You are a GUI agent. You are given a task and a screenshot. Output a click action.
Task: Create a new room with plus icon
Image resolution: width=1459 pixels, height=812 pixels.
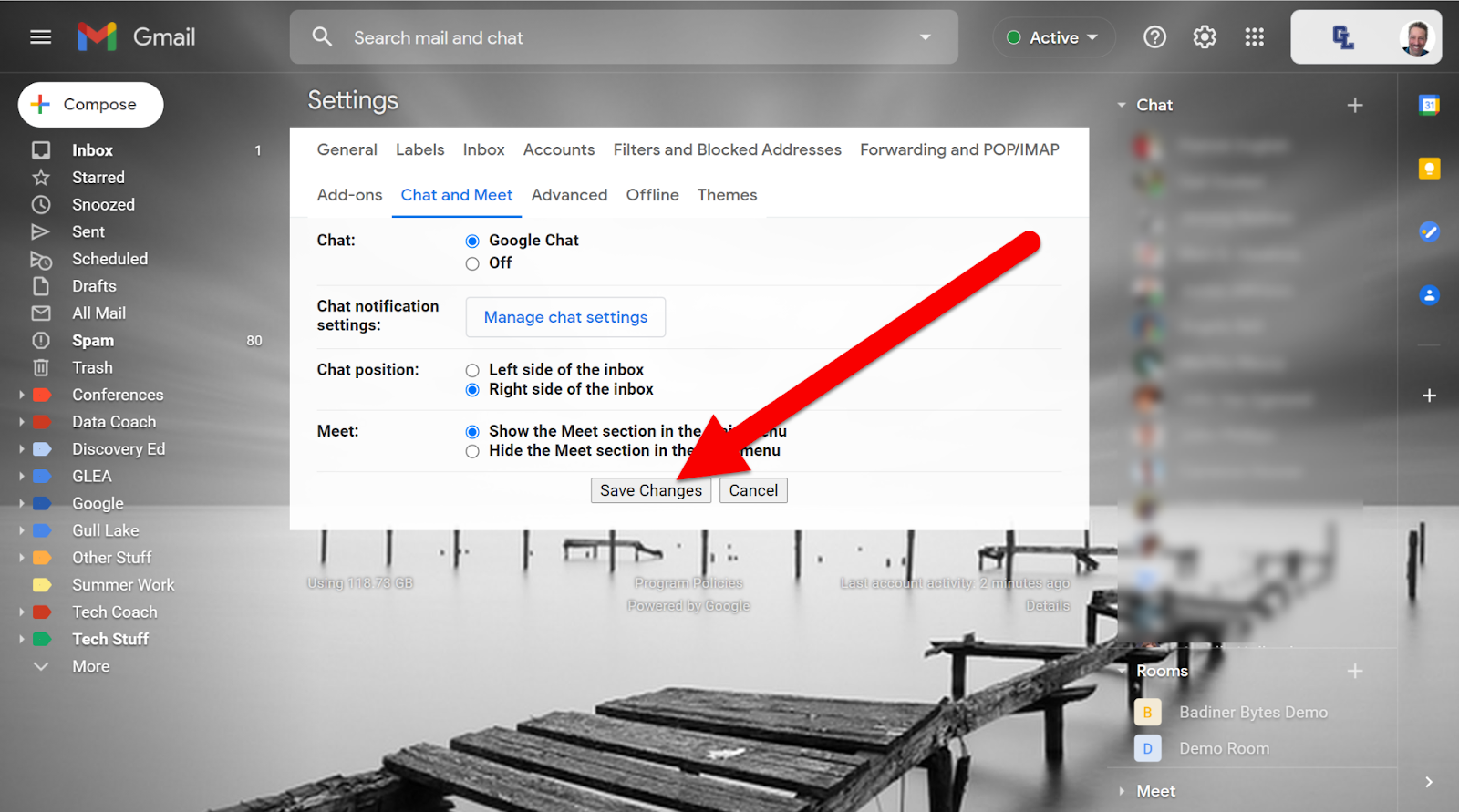tap(1355, 672)
